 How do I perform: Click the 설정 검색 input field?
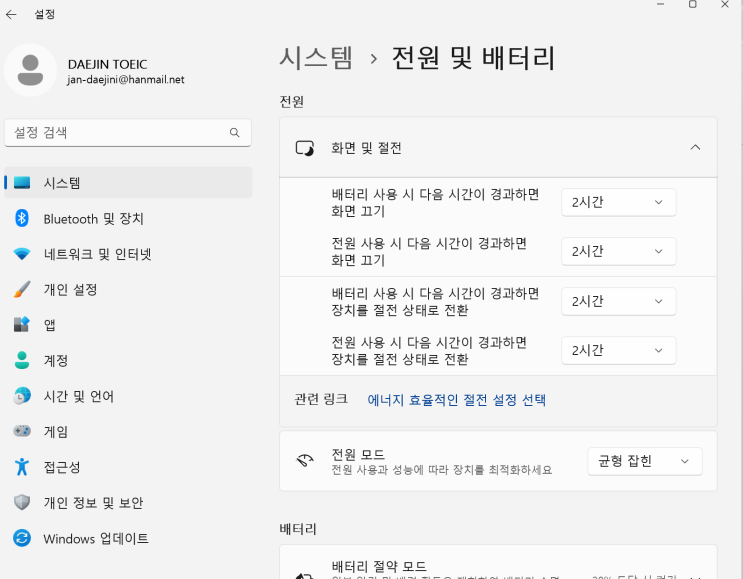pos(115,132)
